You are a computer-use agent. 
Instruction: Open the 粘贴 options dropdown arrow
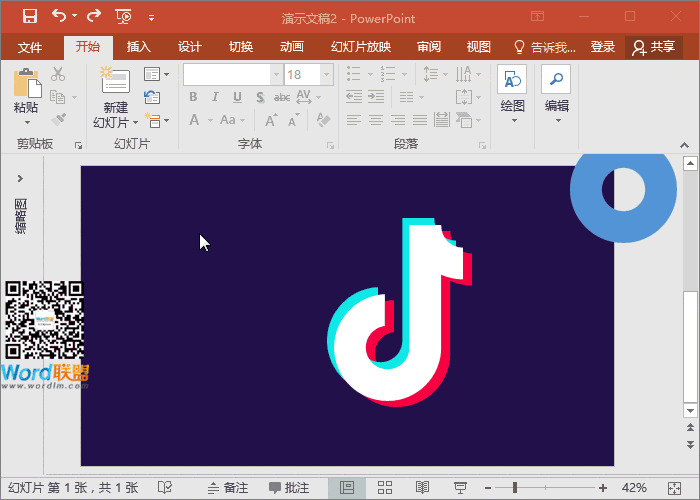point(27,122)
